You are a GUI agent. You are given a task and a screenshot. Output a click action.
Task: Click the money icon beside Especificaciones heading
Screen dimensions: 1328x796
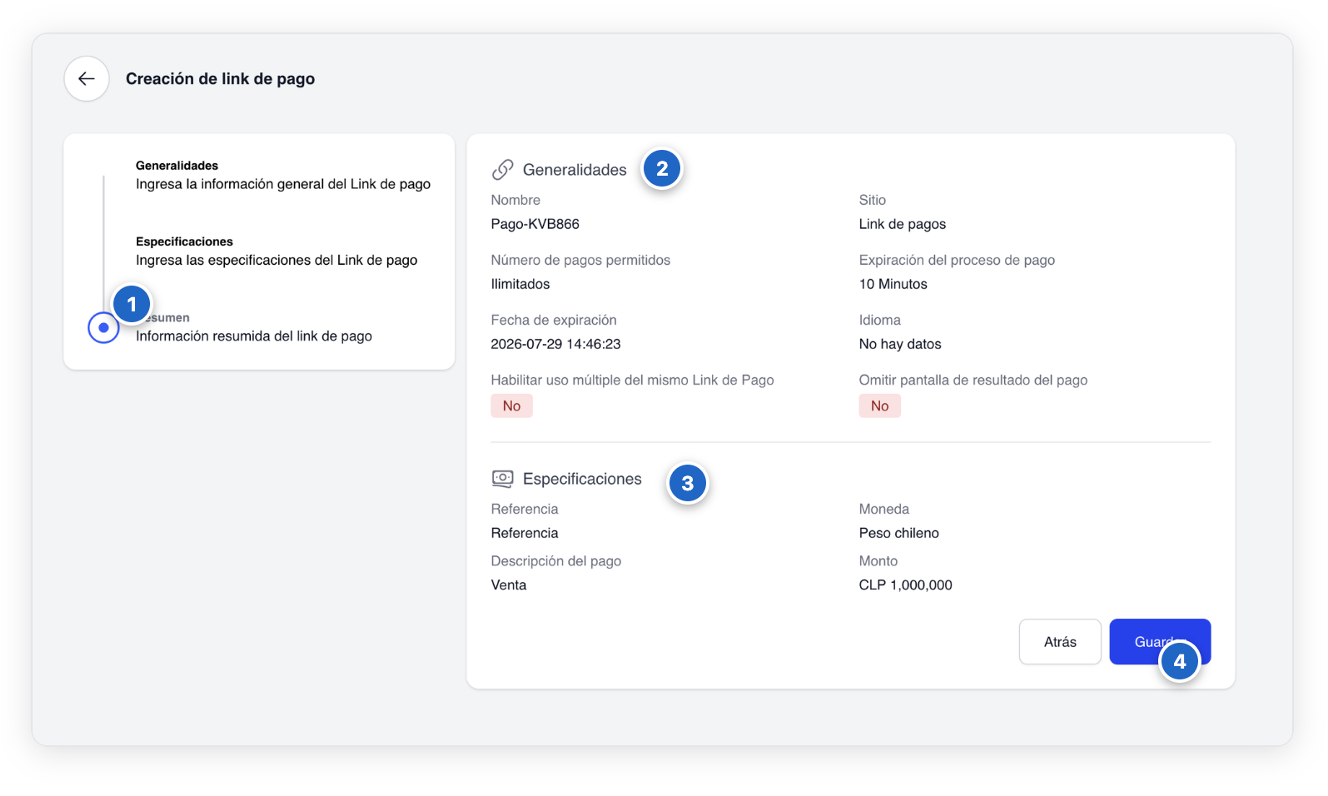pyautogui.click(x=502, y=479)
